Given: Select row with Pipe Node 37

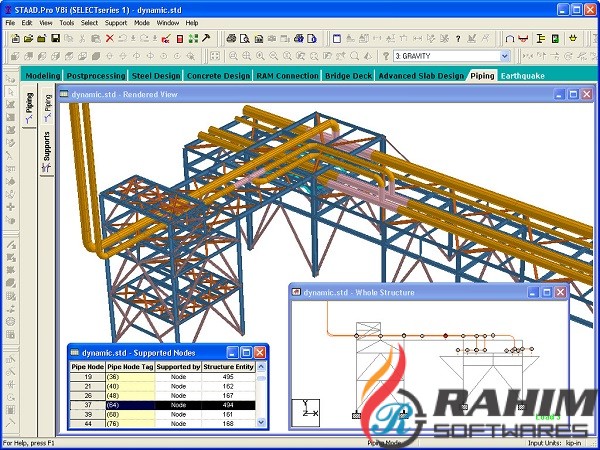Looking at the screenshot, I should (x=160, y=405).
